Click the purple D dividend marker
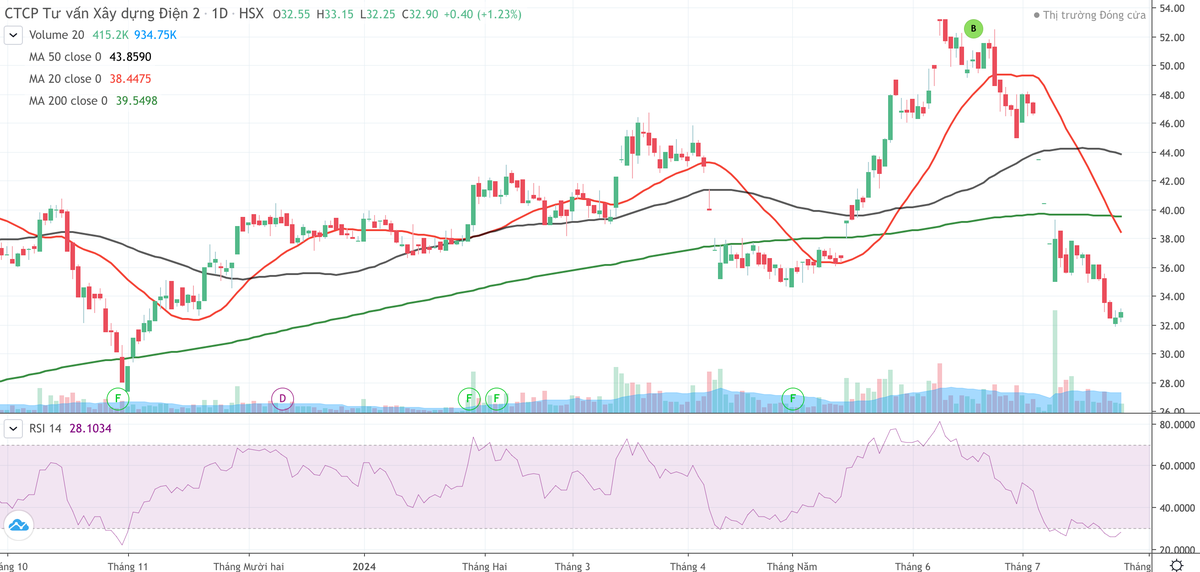 [282, 399]
